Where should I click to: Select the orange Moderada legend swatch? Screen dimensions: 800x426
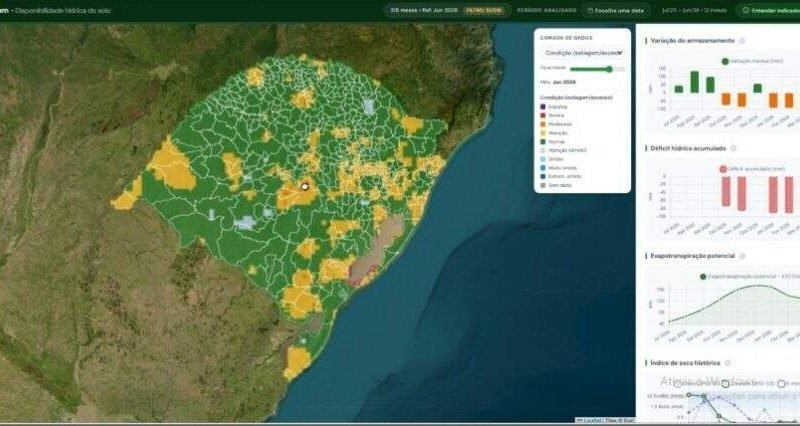point(543,124)
